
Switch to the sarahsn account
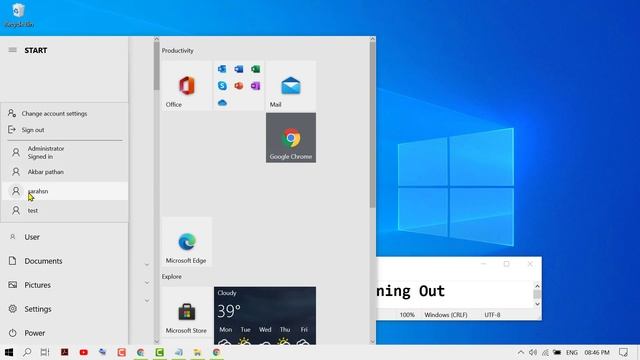click(x=64, y=191)
